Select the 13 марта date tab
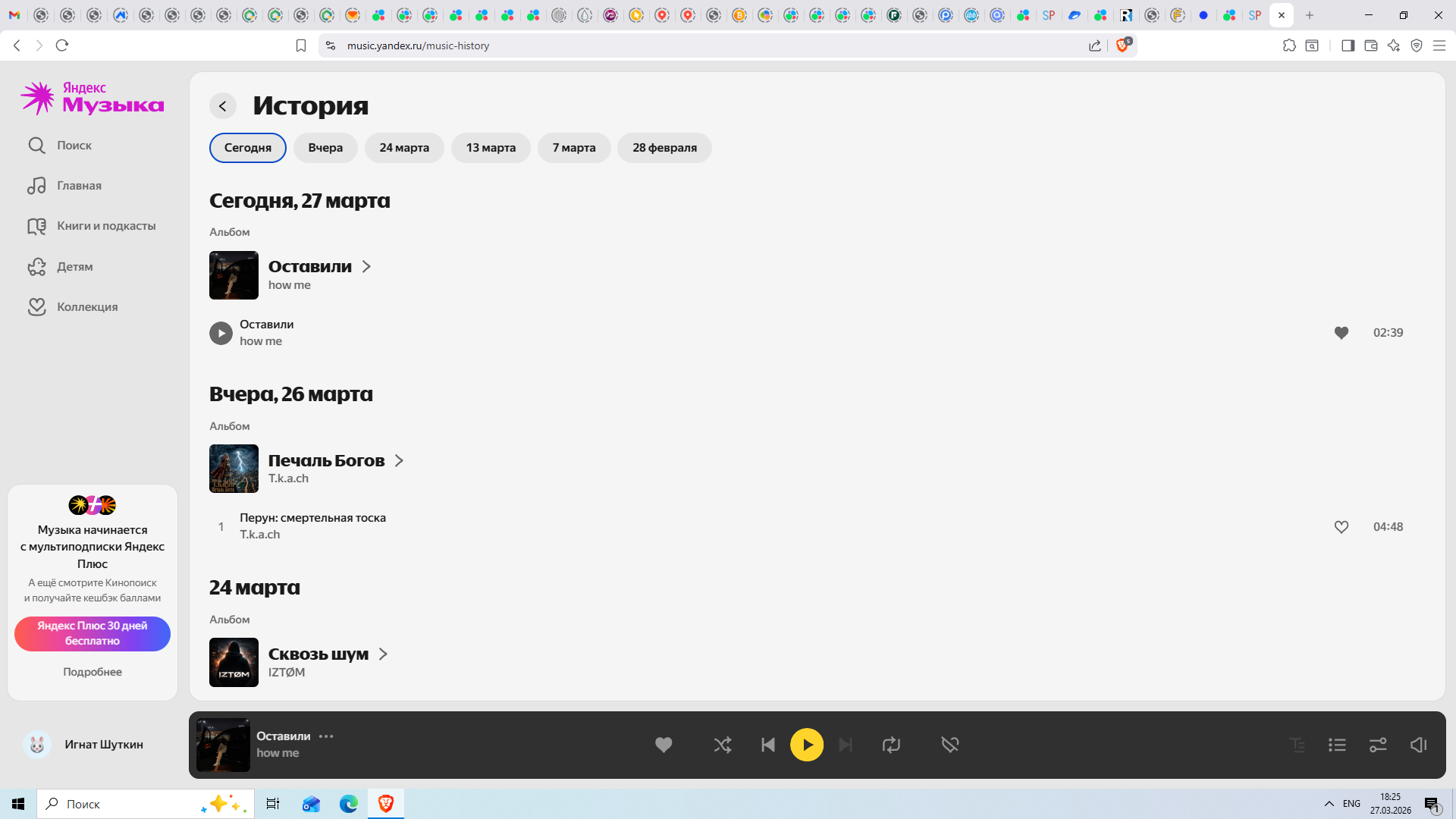Viewport: 1456px width, 819px height. point(491,148)
